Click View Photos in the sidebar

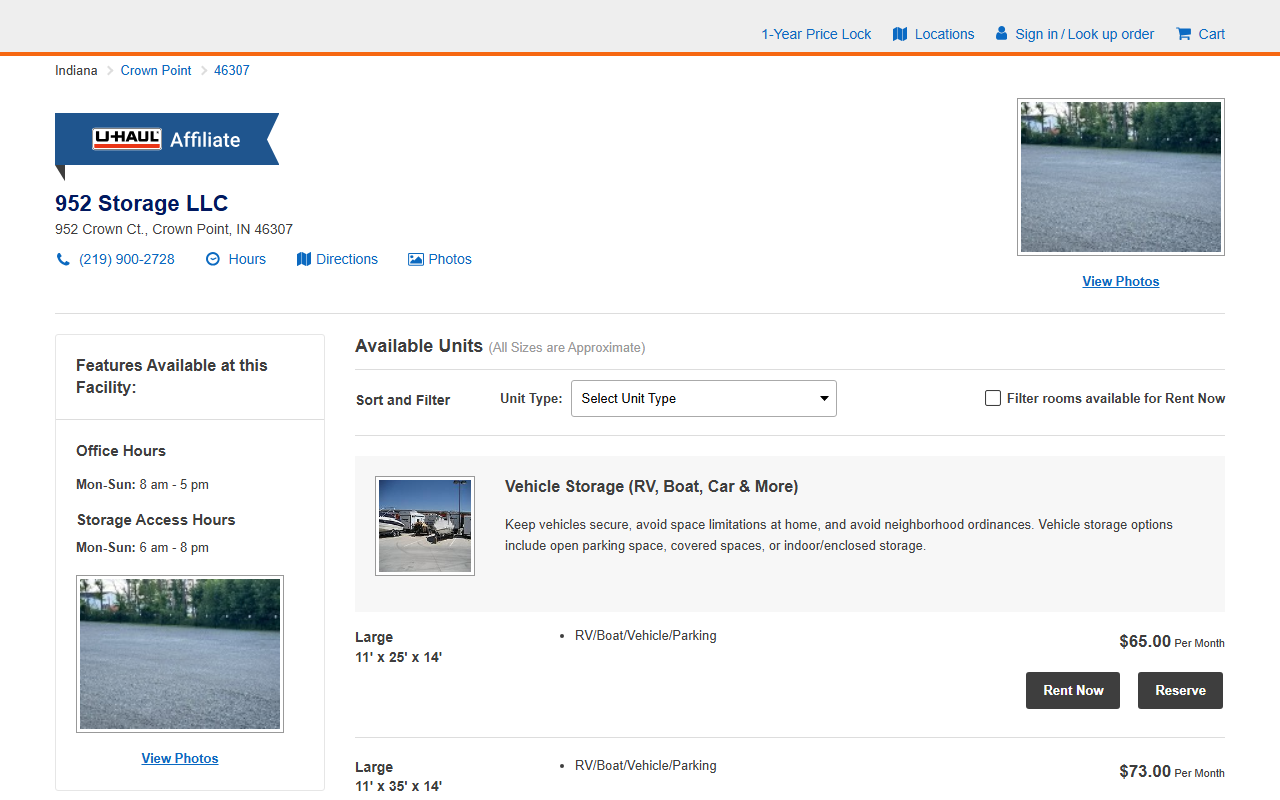click(x=180, y=759)
